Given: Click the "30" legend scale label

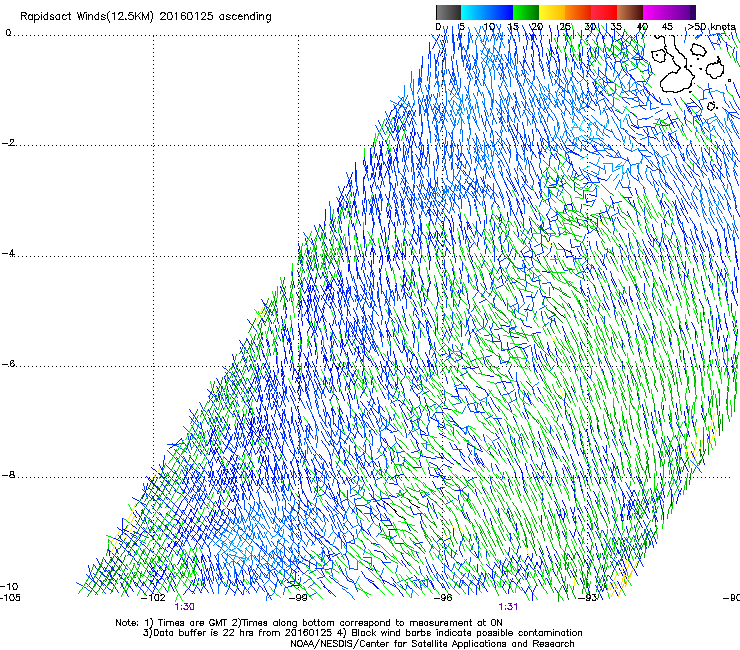Looking at the screenshot, I should 590,27.
